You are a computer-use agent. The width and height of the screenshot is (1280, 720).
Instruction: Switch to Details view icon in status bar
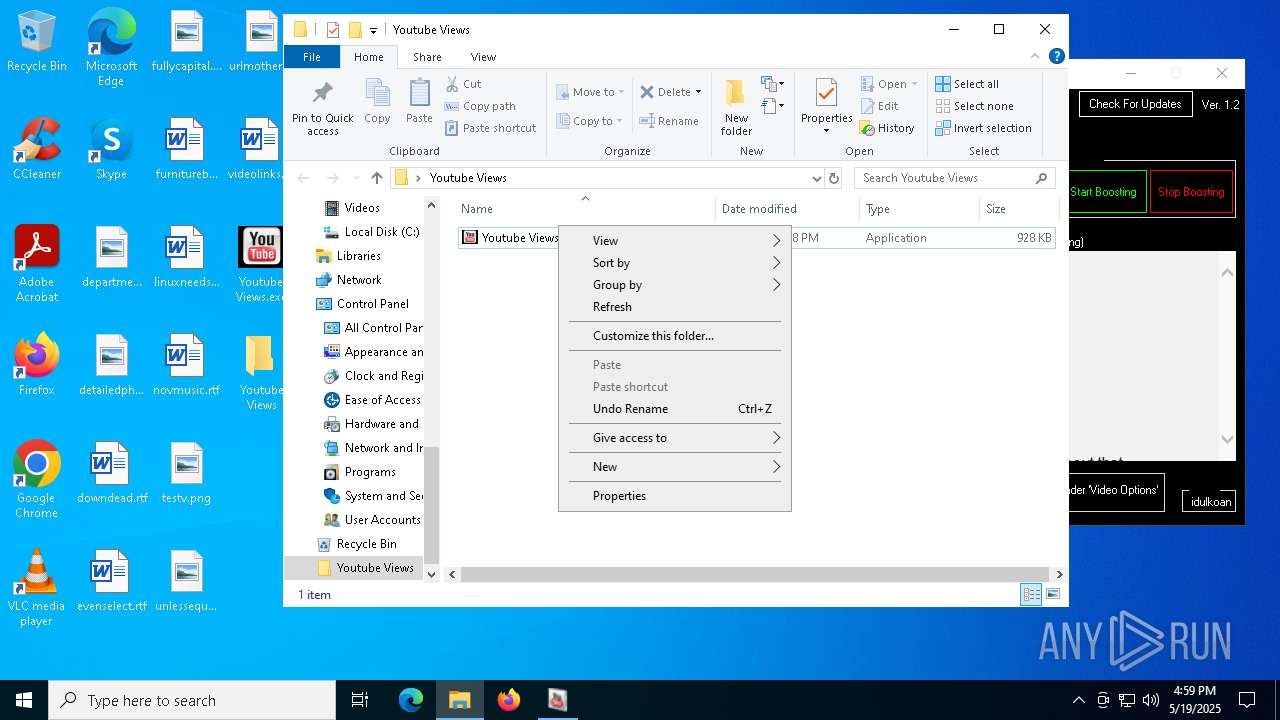(x=1031, y=595)
